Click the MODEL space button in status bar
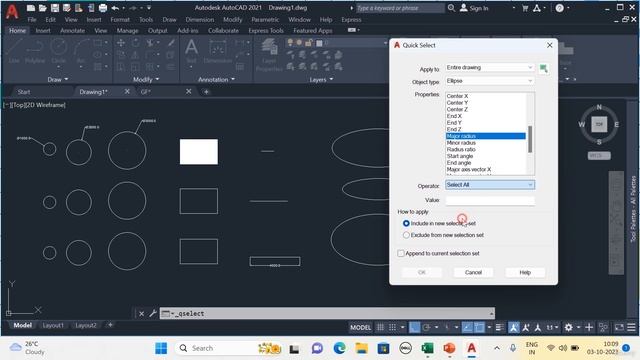Image resolution: width=640 pixels, height=360 pixels. [360, 327]
